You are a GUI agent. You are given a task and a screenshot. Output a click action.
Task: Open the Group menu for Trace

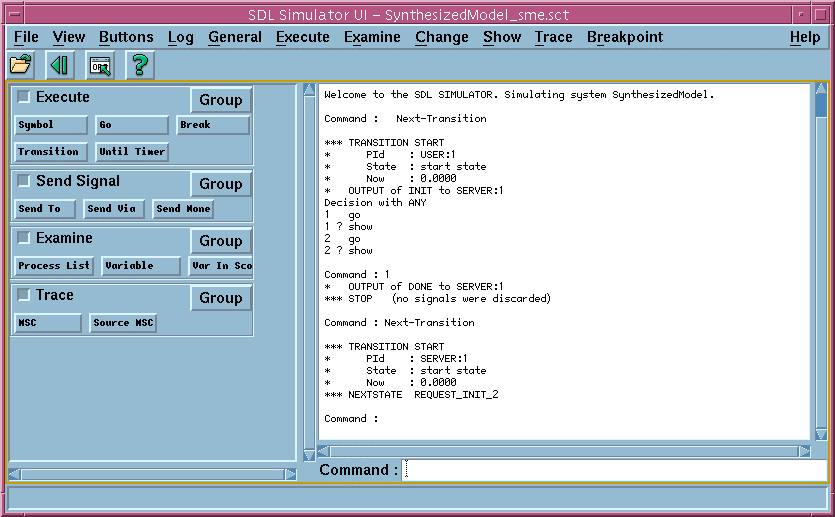pos(220,298)
